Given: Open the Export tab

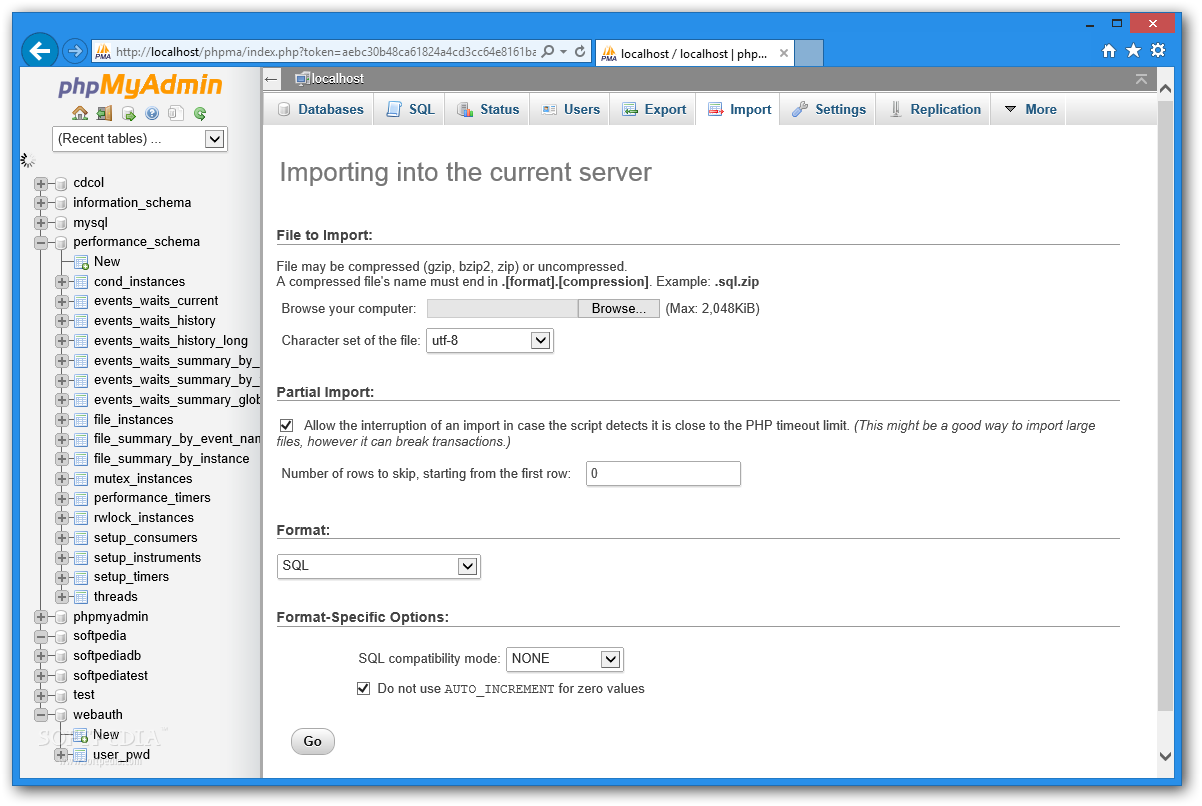Looking at the screenshot, I should tap(653, 109).
